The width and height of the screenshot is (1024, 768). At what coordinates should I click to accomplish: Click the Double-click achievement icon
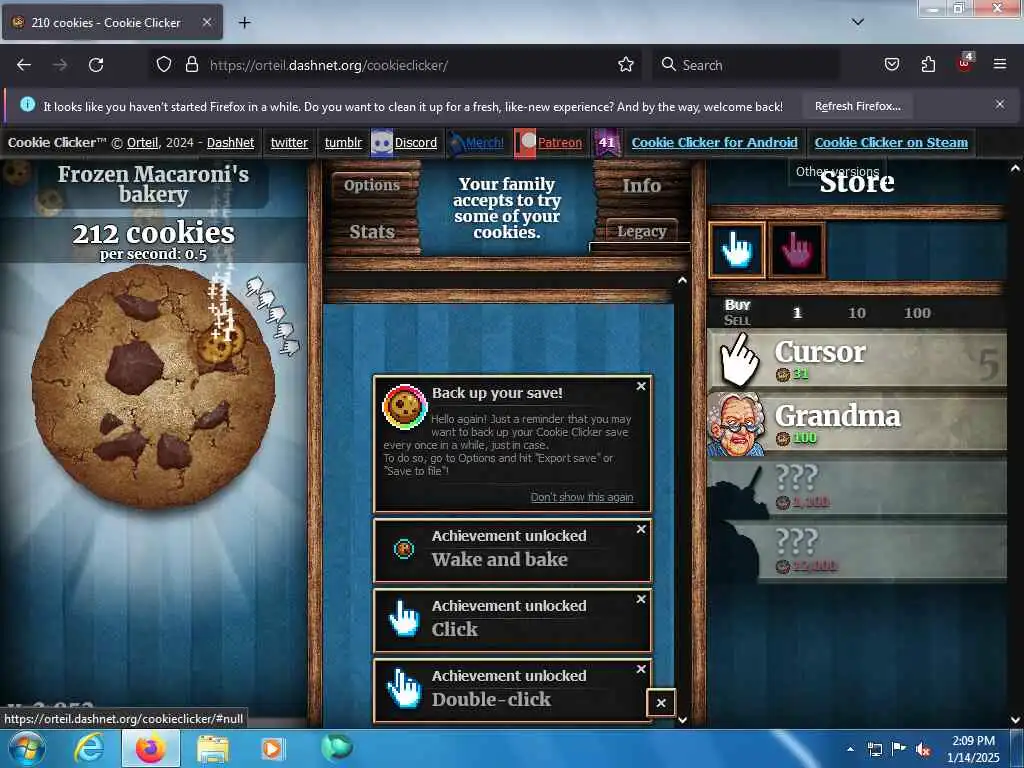(x=404, y=689)
